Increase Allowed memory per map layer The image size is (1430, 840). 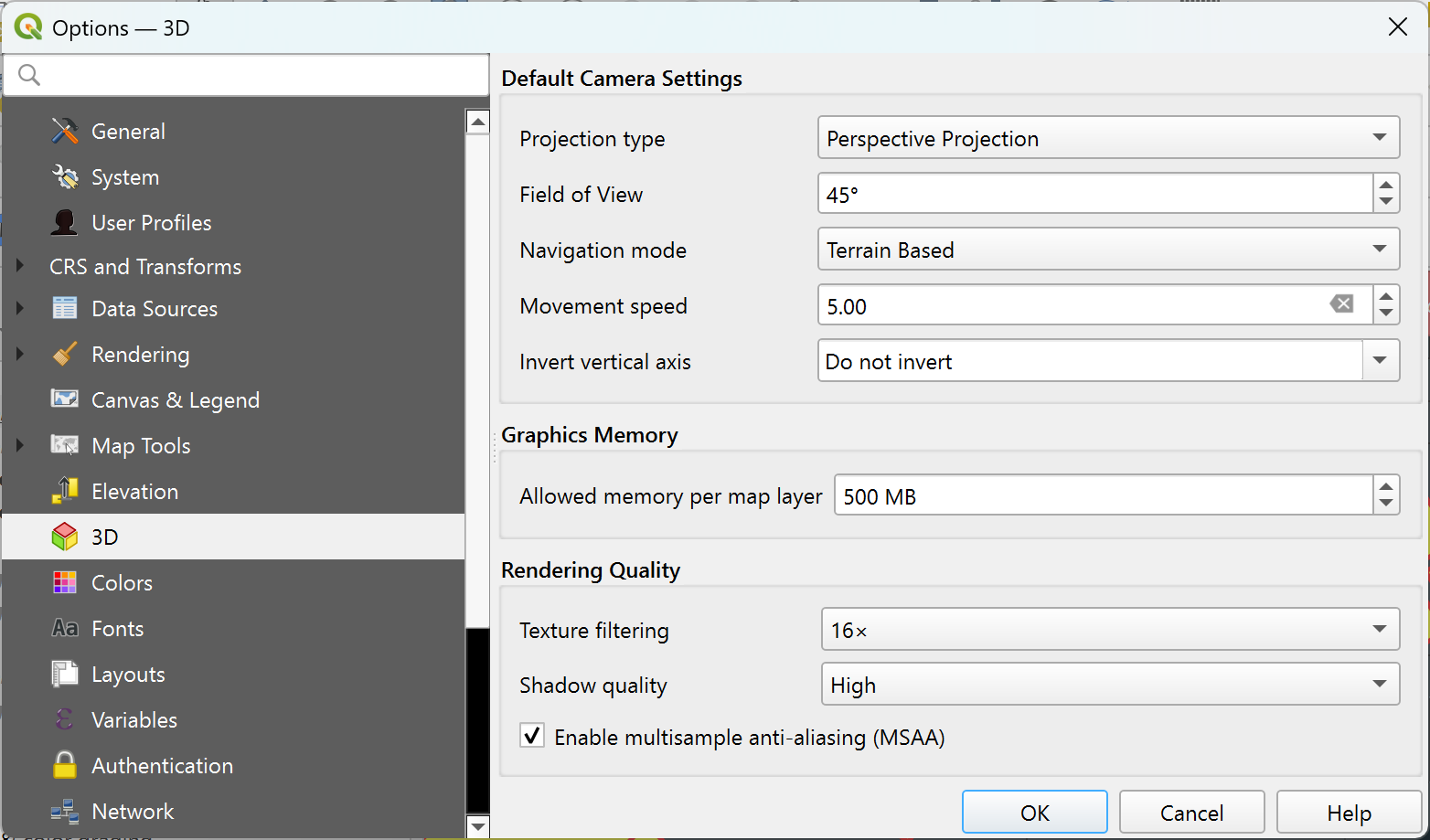point(1386,485)
